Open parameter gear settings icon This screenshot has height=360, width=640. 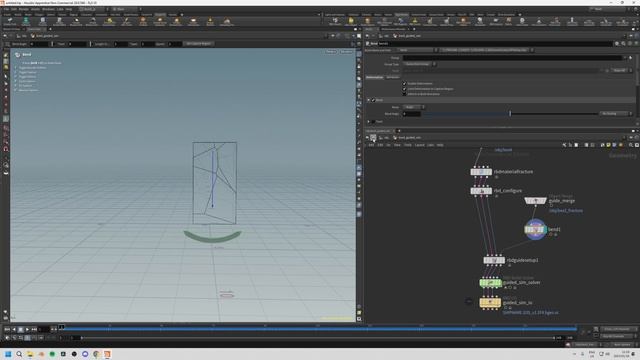click(617, 43)
